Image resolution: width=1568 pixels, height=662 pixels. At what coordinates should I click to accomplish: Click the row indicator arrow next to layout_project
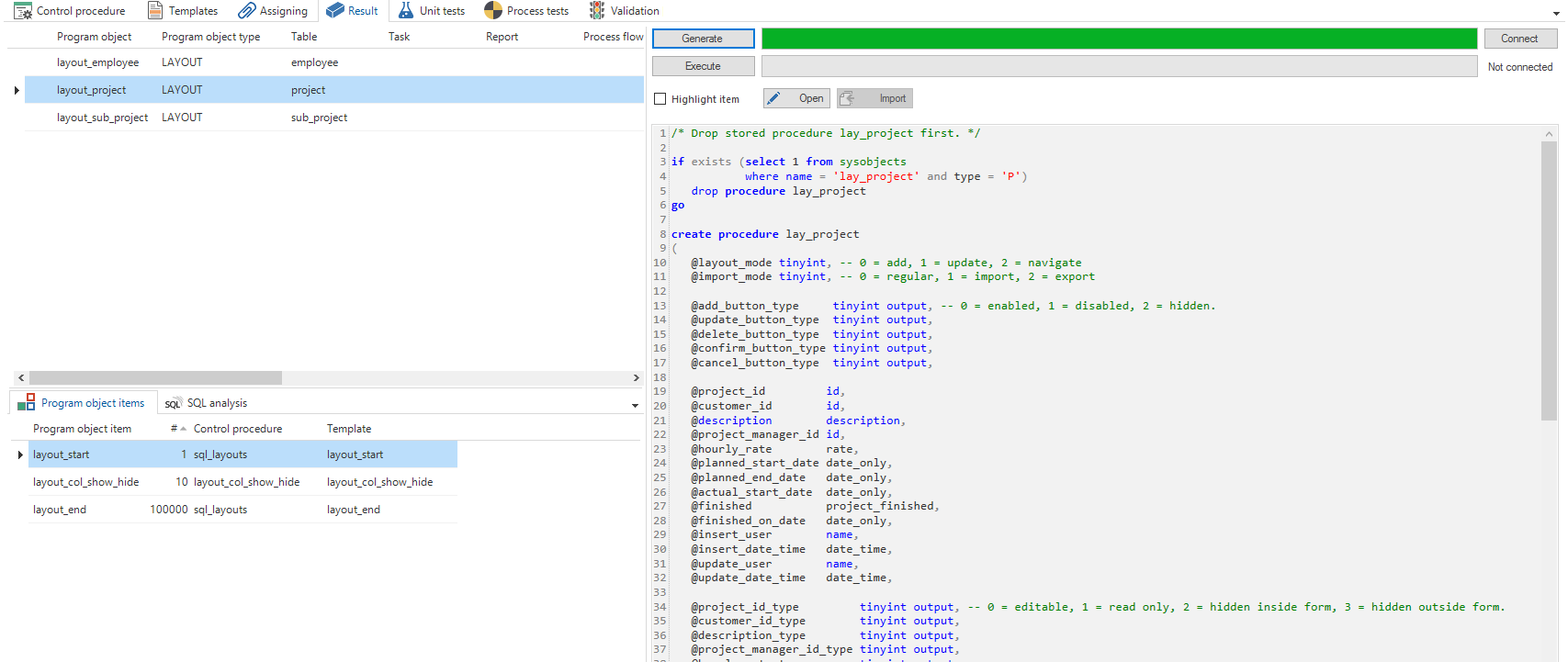(17, 90)
